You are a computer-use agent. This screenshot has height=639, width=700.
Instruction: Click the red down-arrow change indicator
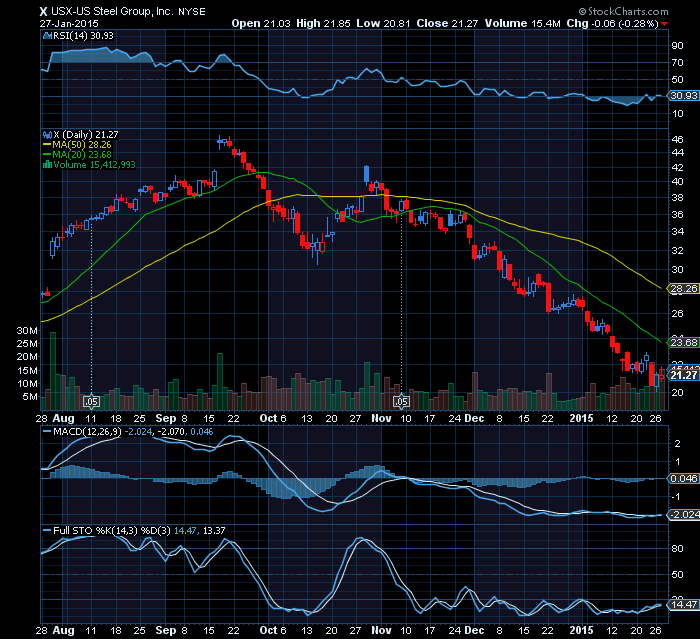pos(665,24)
